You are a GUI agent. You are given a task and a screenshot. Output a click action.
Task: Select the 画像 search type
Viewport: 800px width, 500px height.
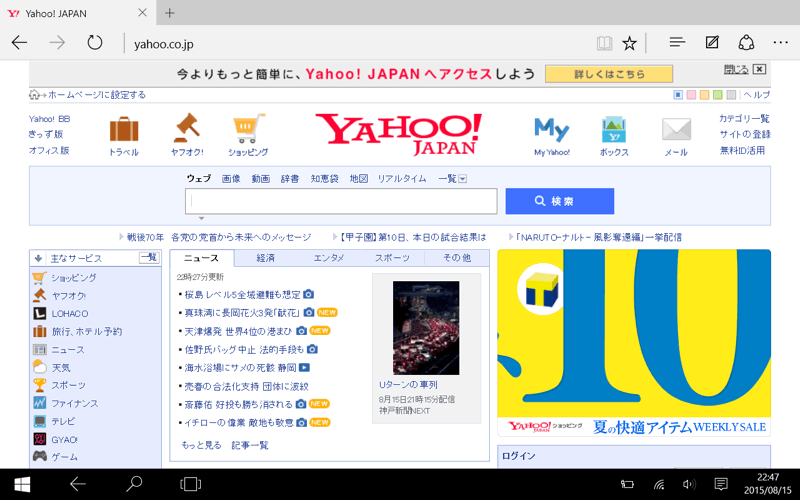point(231,179)
